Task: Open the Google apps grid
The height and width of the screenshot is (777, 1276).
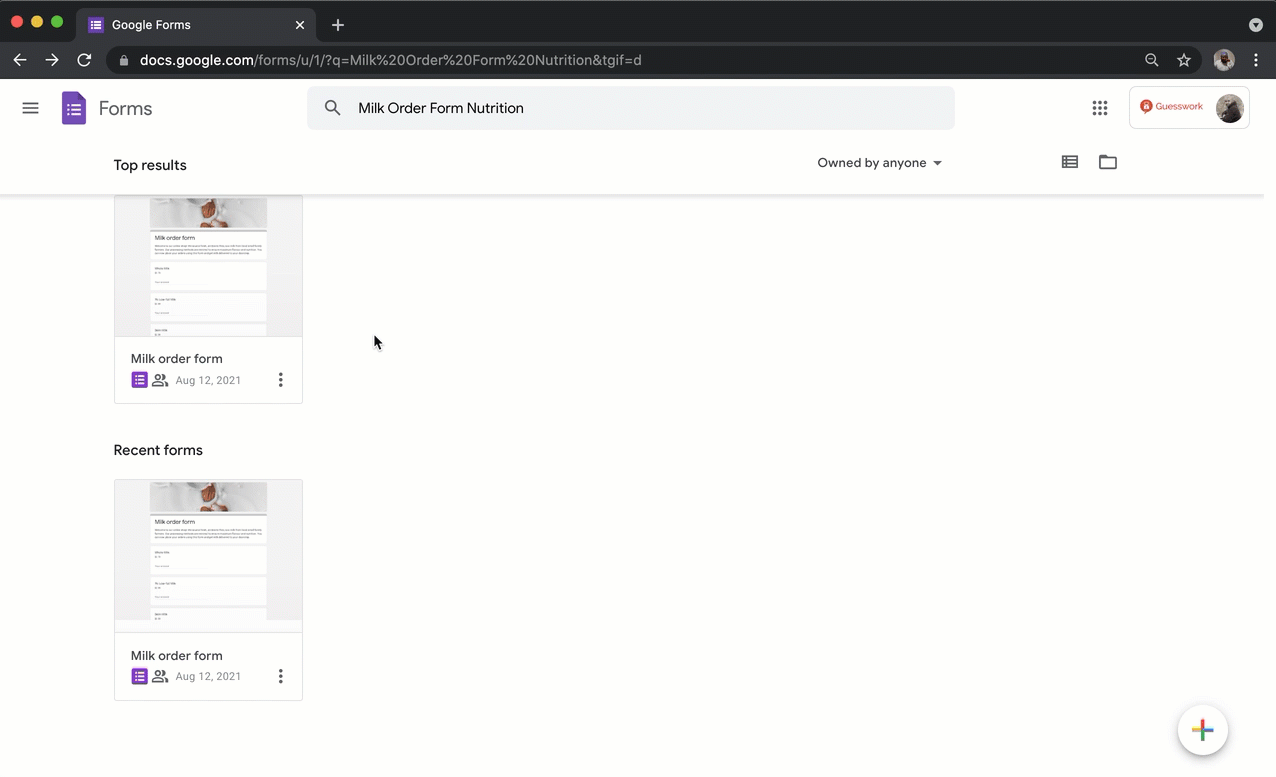Action: coord(1100,107)
